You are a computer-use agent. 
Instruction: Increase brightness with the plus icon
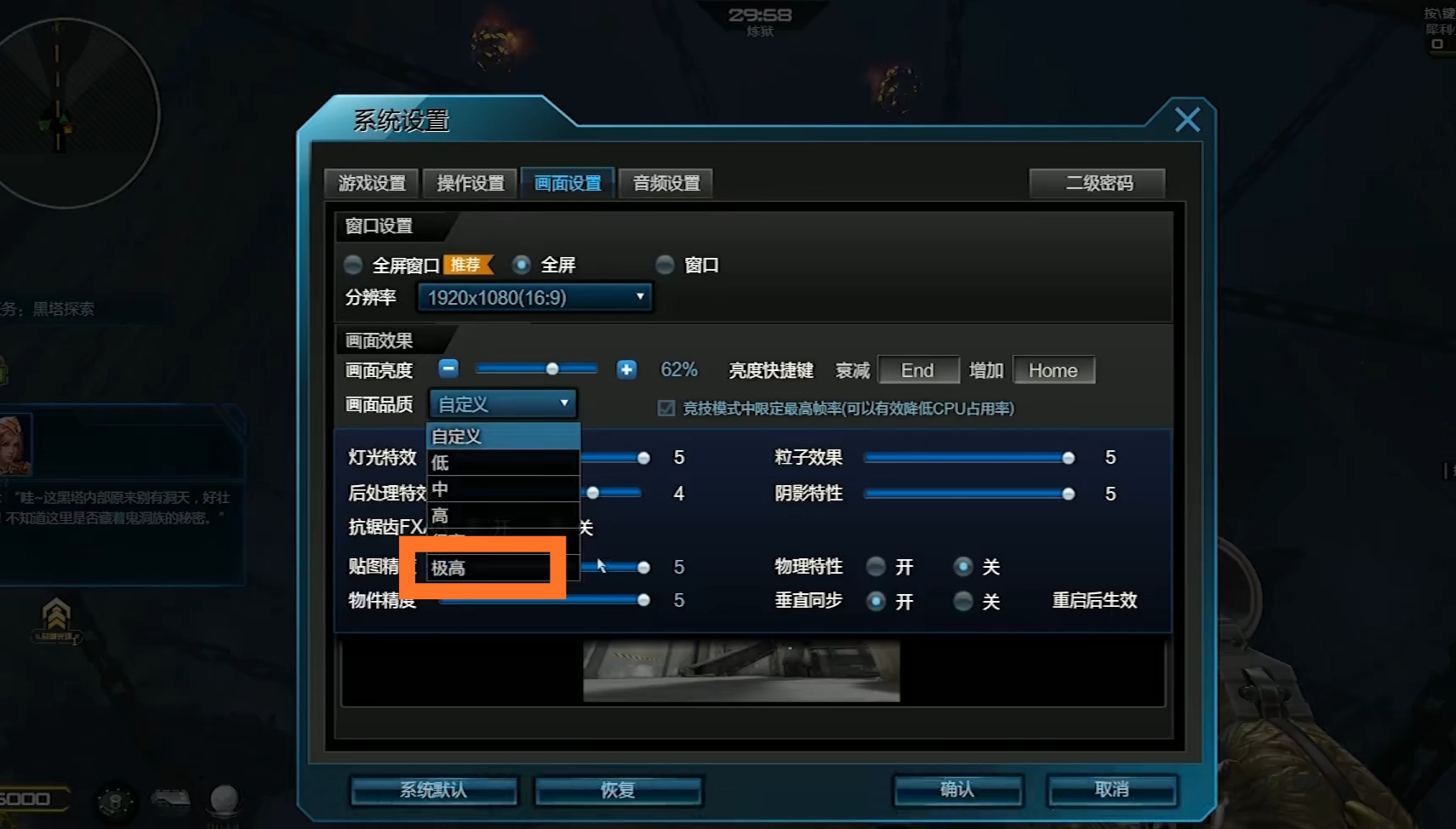point(626,369)
